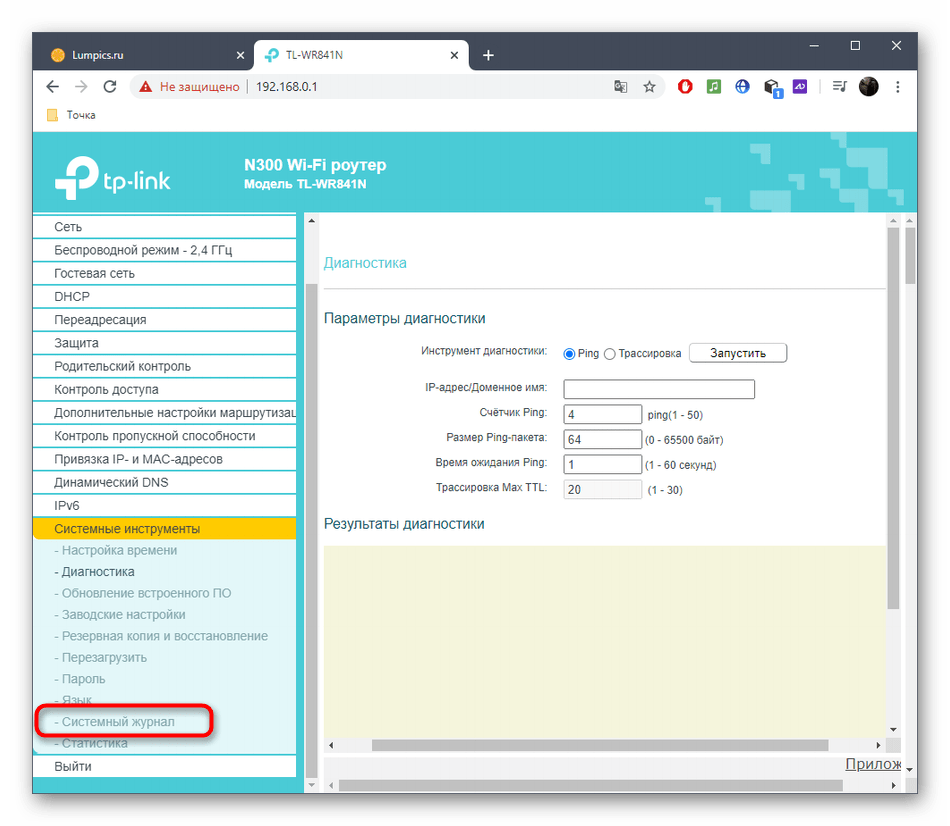Select Ping diagnostic tool radio
Screen dimensions: 950x826
(569, 354)
